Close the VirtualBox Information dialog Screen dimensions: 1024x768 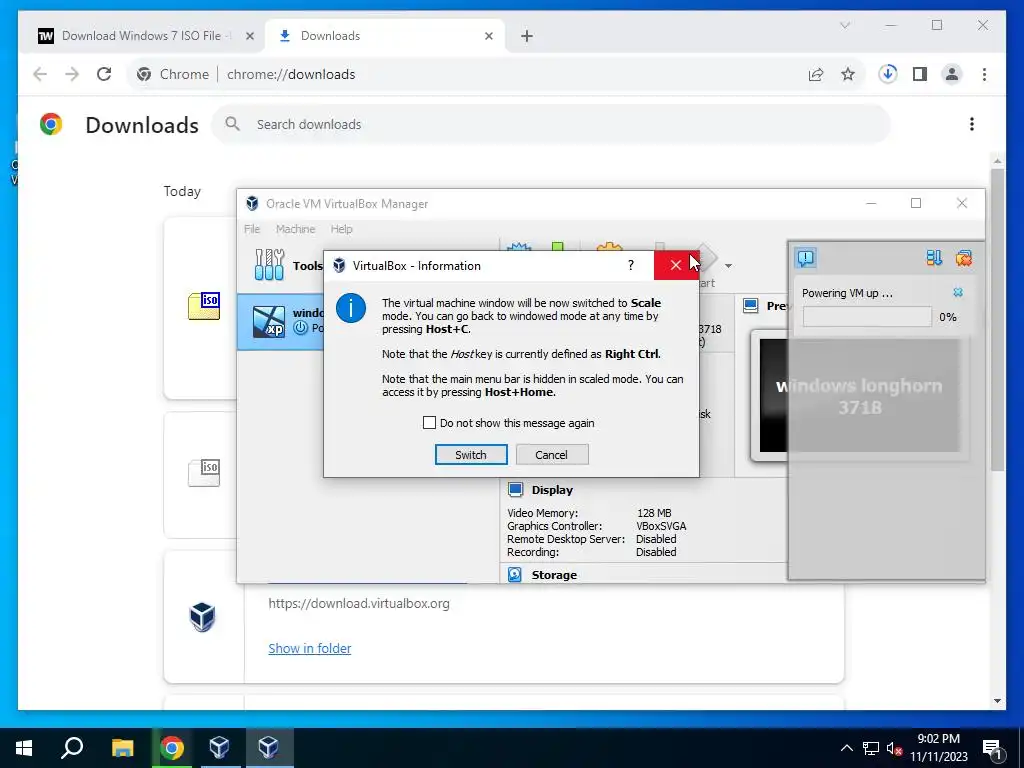coord(676,265)
